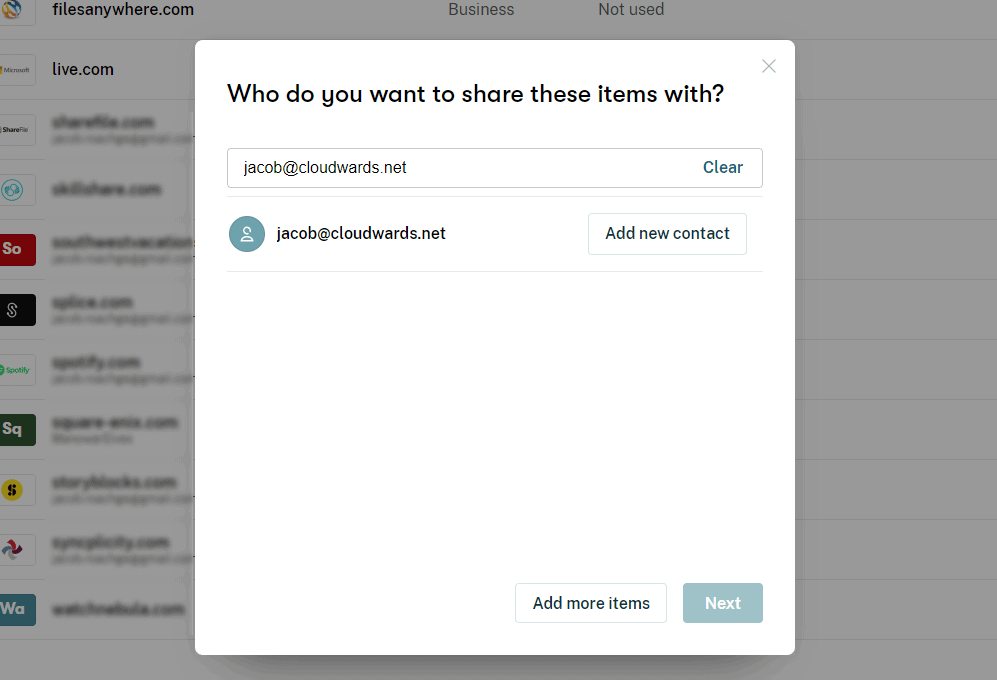
Task: Click the teal "Wa" watchnebula icon
Action: pos(16,609)
